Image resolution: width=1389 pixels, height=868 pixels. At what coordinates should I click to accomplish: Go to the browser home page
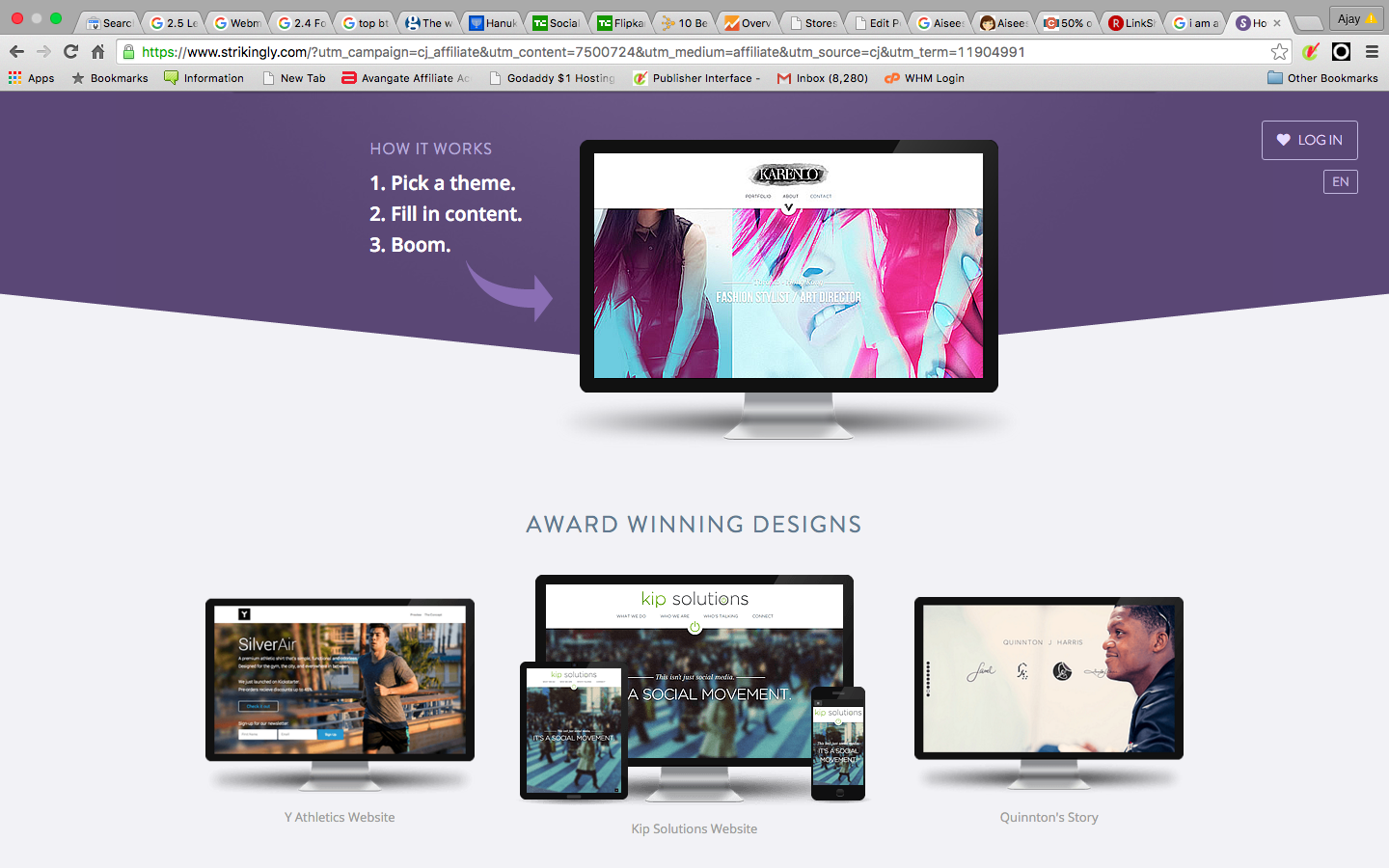97,52
